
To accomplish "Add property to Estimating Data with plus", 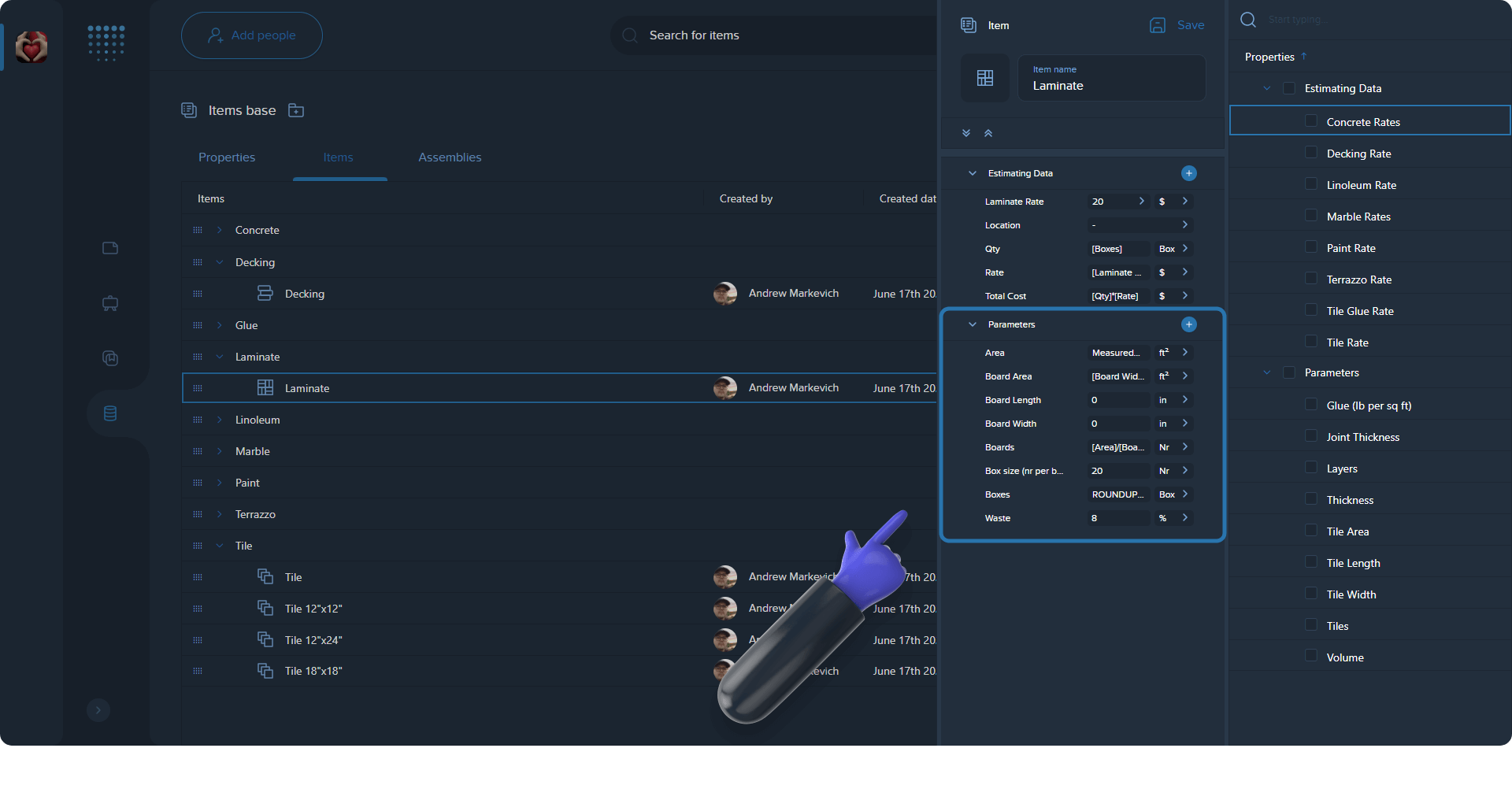I will coord(1189,173).
